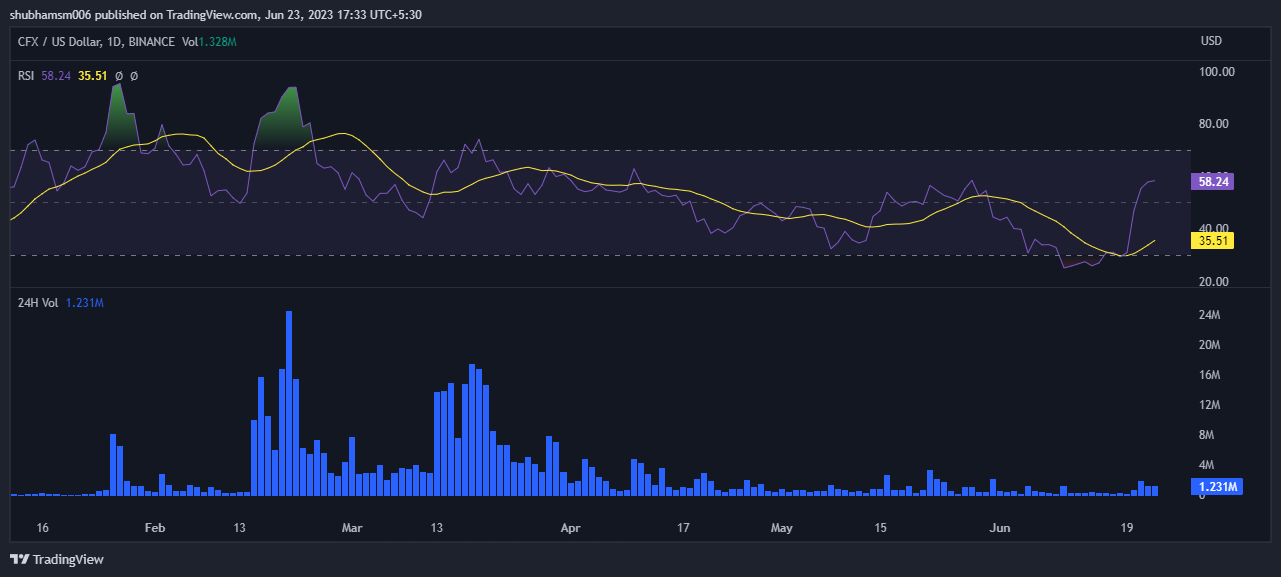This screenshot has width=1281, height=577.
Task: Click the RSI legend value 58.24
Action: 56,75
